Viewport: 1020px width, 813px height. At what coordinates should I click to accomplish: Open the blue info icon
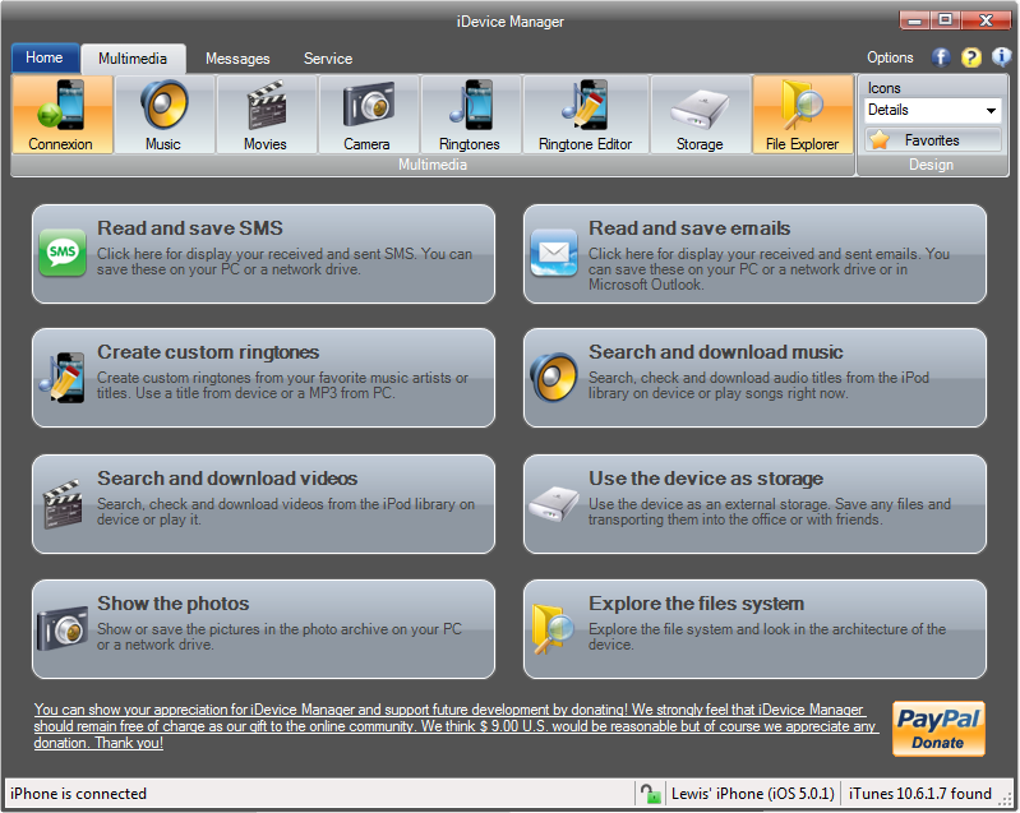(1001, 57)
